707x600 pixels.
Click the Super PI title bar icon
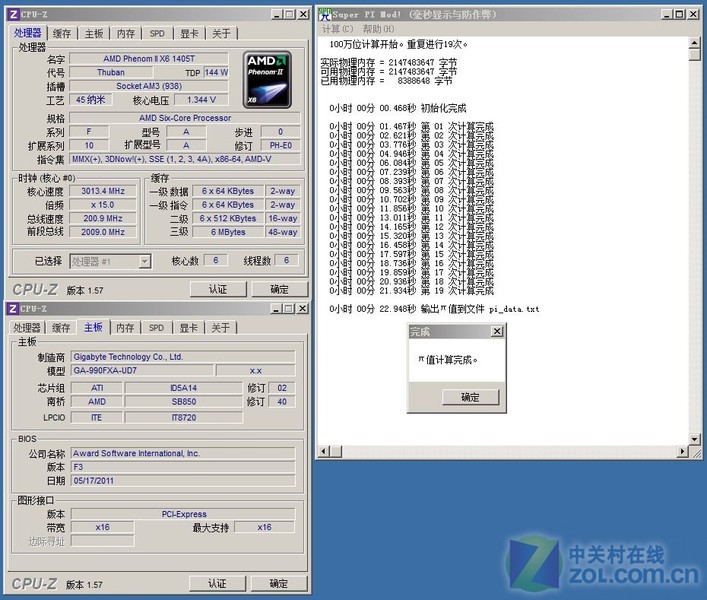(x=324, y=14)
